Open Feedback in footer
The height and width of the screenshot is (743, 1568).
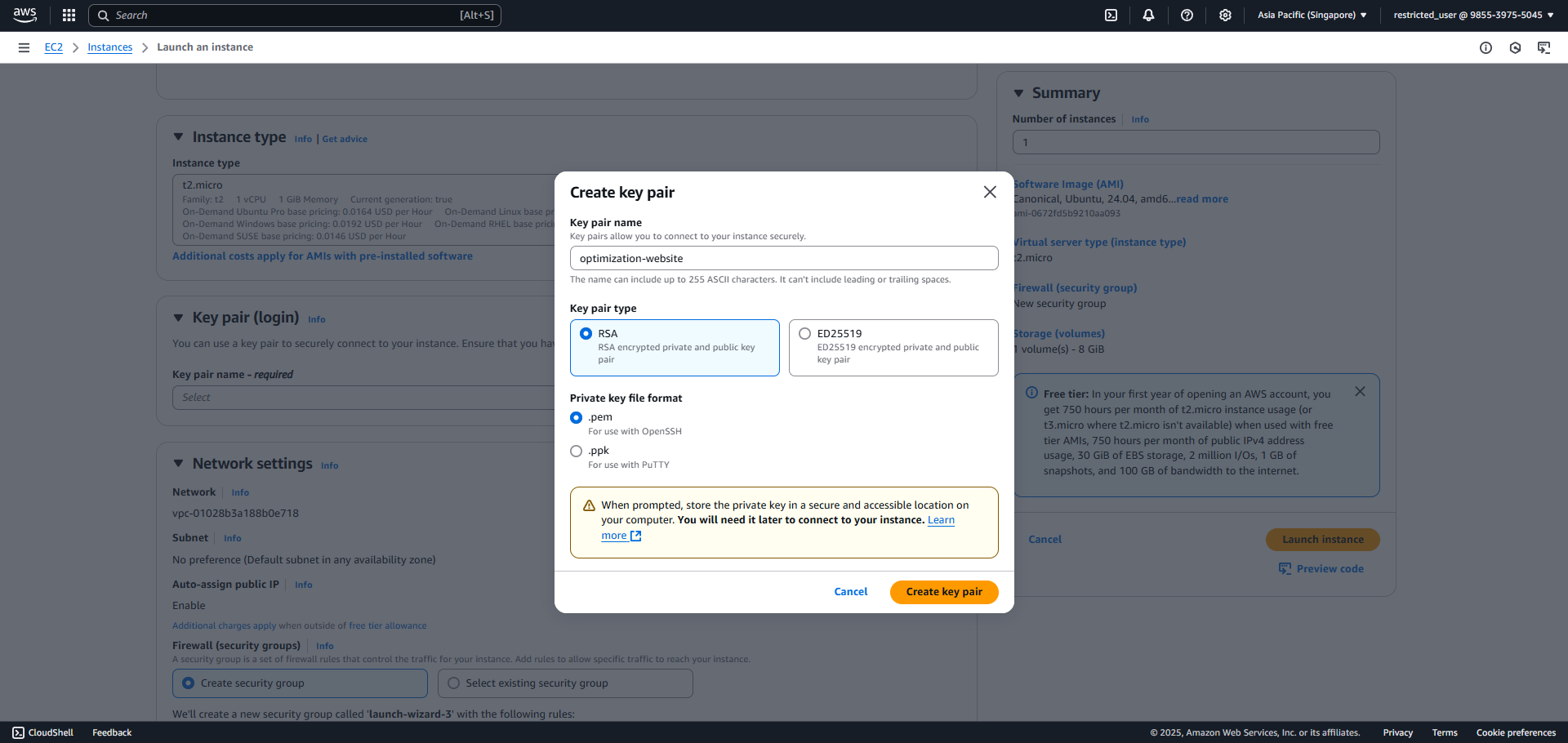pos(112,732)
